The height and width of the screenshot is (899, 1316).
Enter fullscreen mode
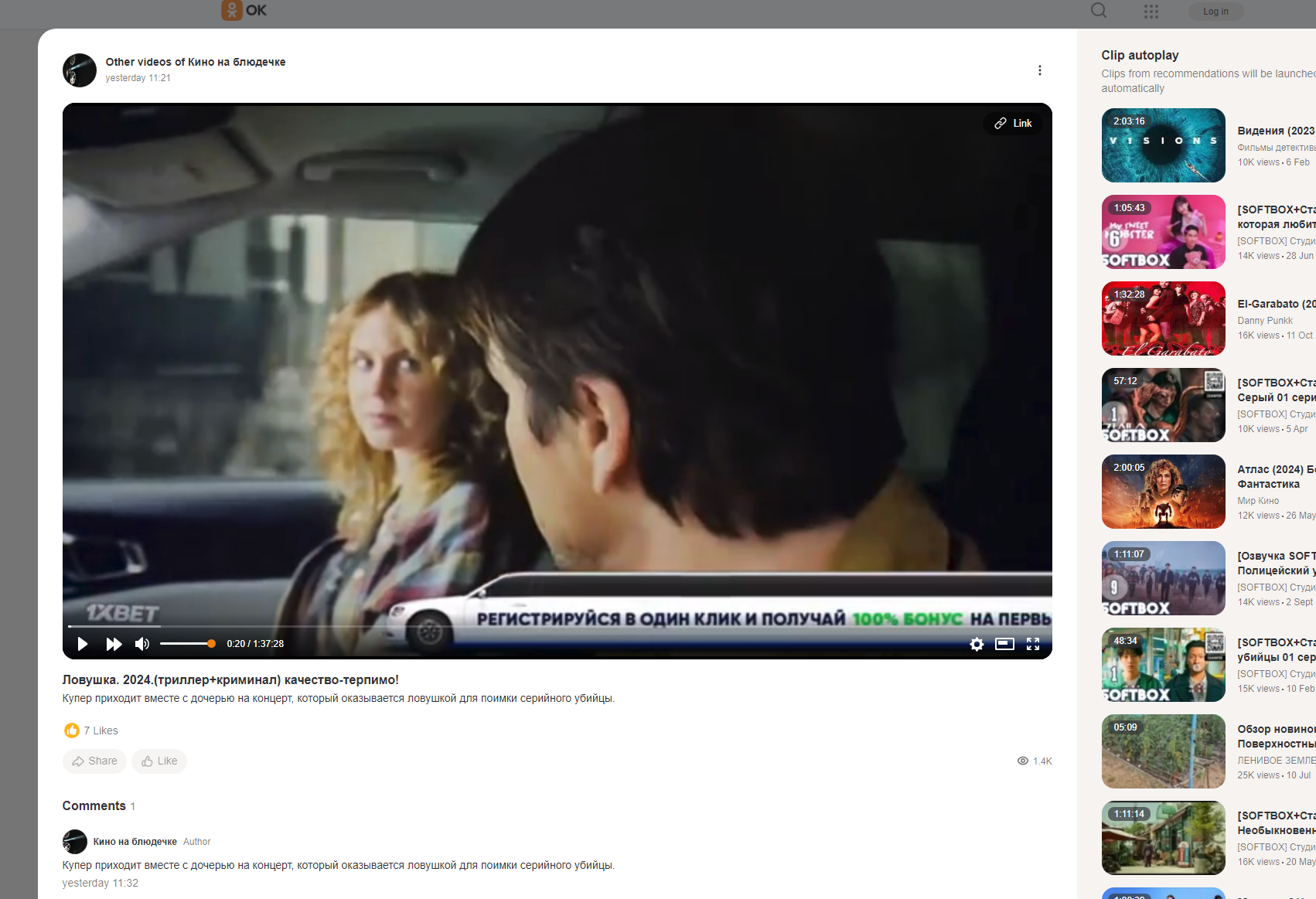click(x=1033, y=644)
